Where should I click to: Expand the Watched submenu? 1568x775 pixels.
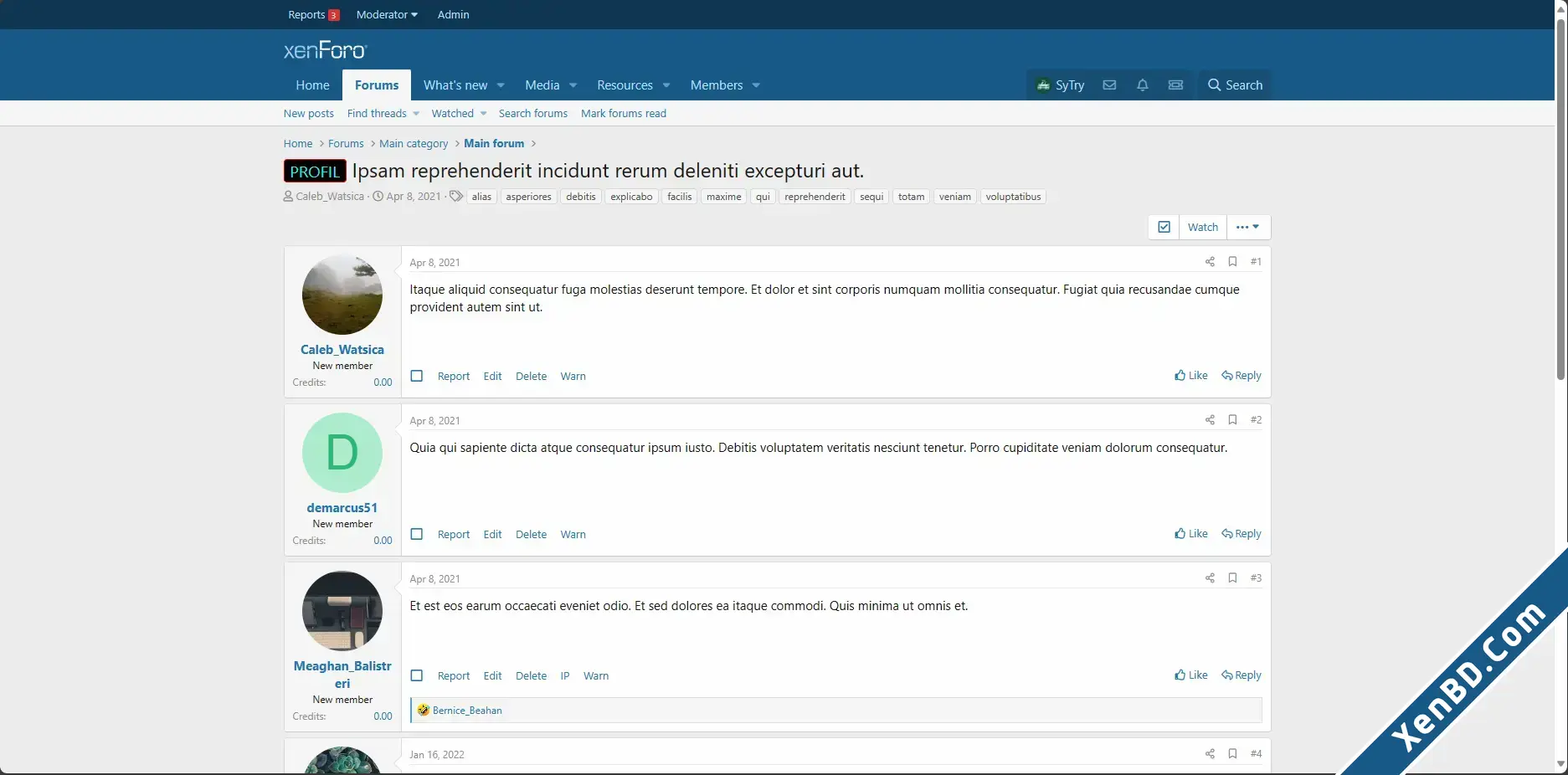coord(483,114)
